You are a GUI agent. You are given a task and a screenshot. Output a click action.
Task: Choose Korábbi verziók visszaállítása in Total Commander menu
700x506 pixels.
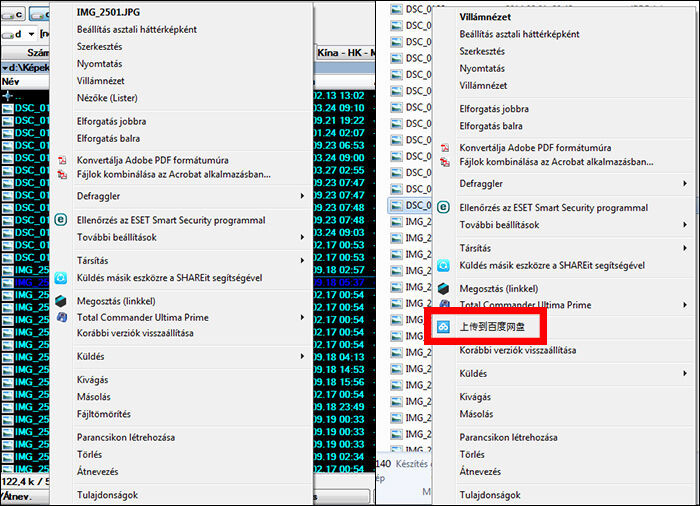(x=135, y=333)
